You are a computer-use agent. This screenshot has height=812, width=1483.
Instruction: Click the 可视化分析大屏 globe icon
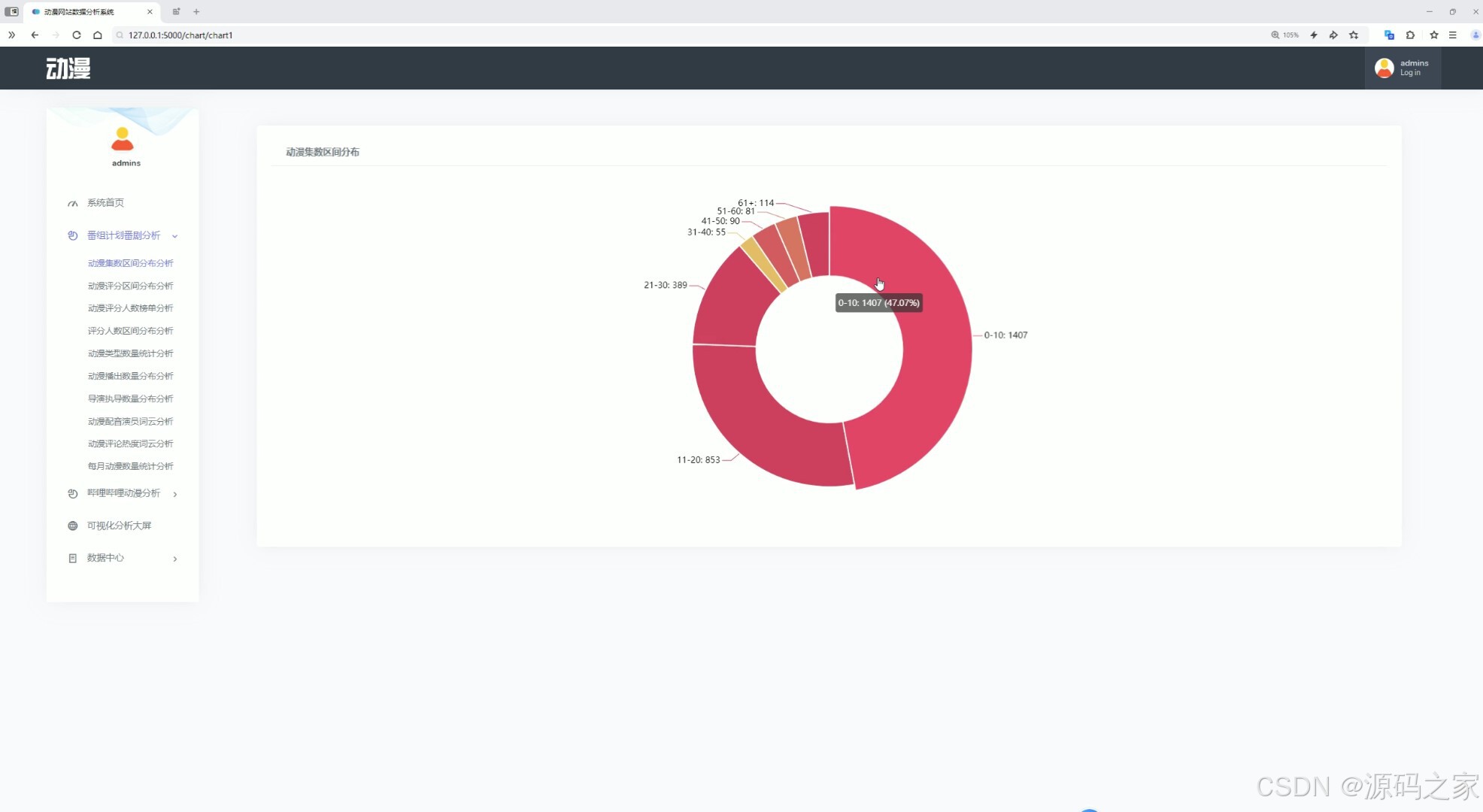point(73,526)
